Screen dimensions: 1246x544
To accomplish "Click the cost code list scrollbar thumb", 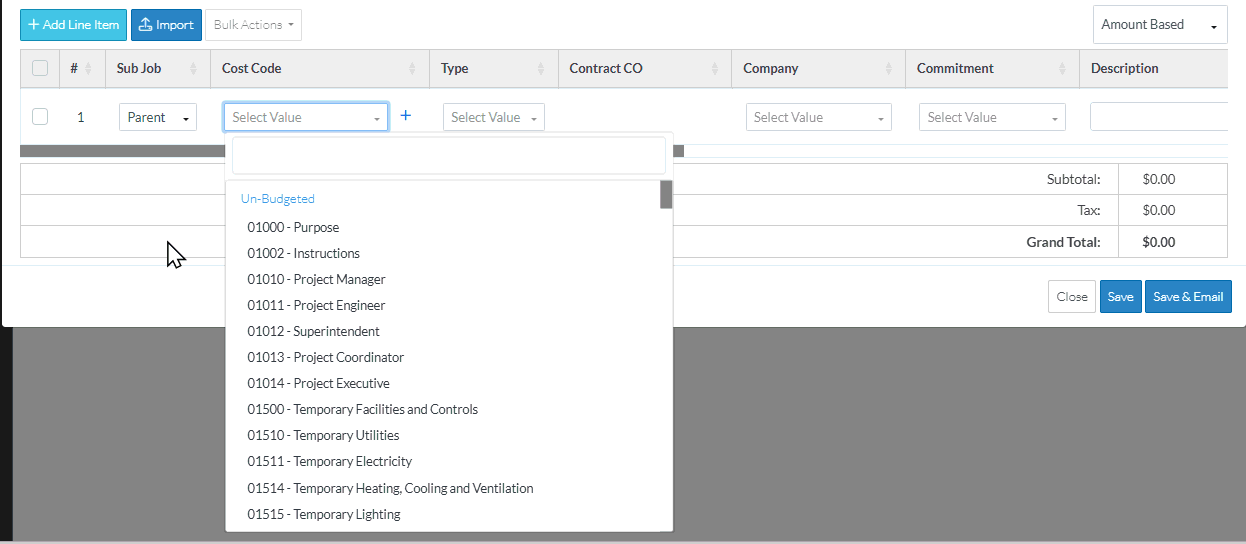I will point(666,194).
